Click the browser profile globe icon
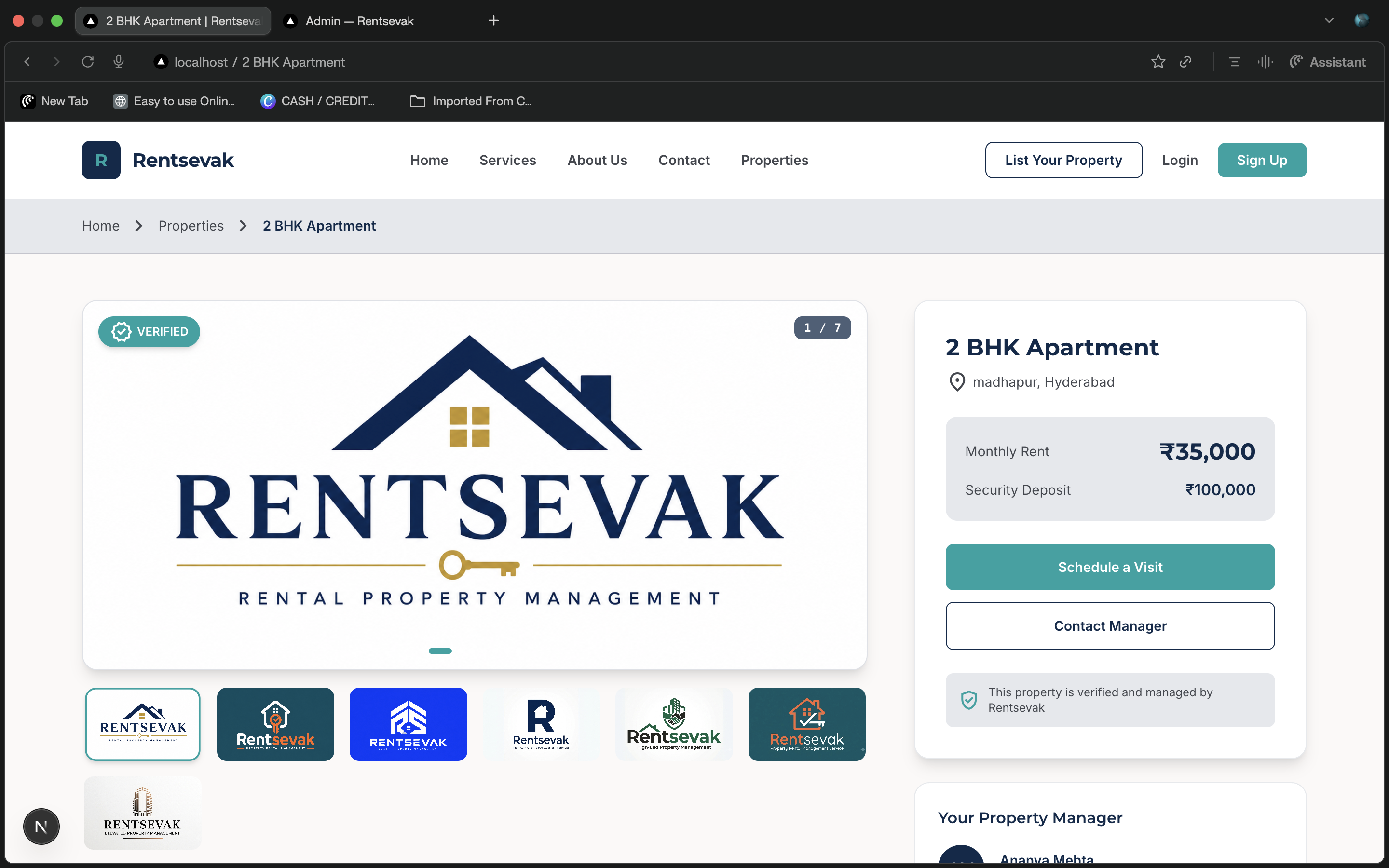This screenshot has height=868, width=1389. pos(1362,21)
